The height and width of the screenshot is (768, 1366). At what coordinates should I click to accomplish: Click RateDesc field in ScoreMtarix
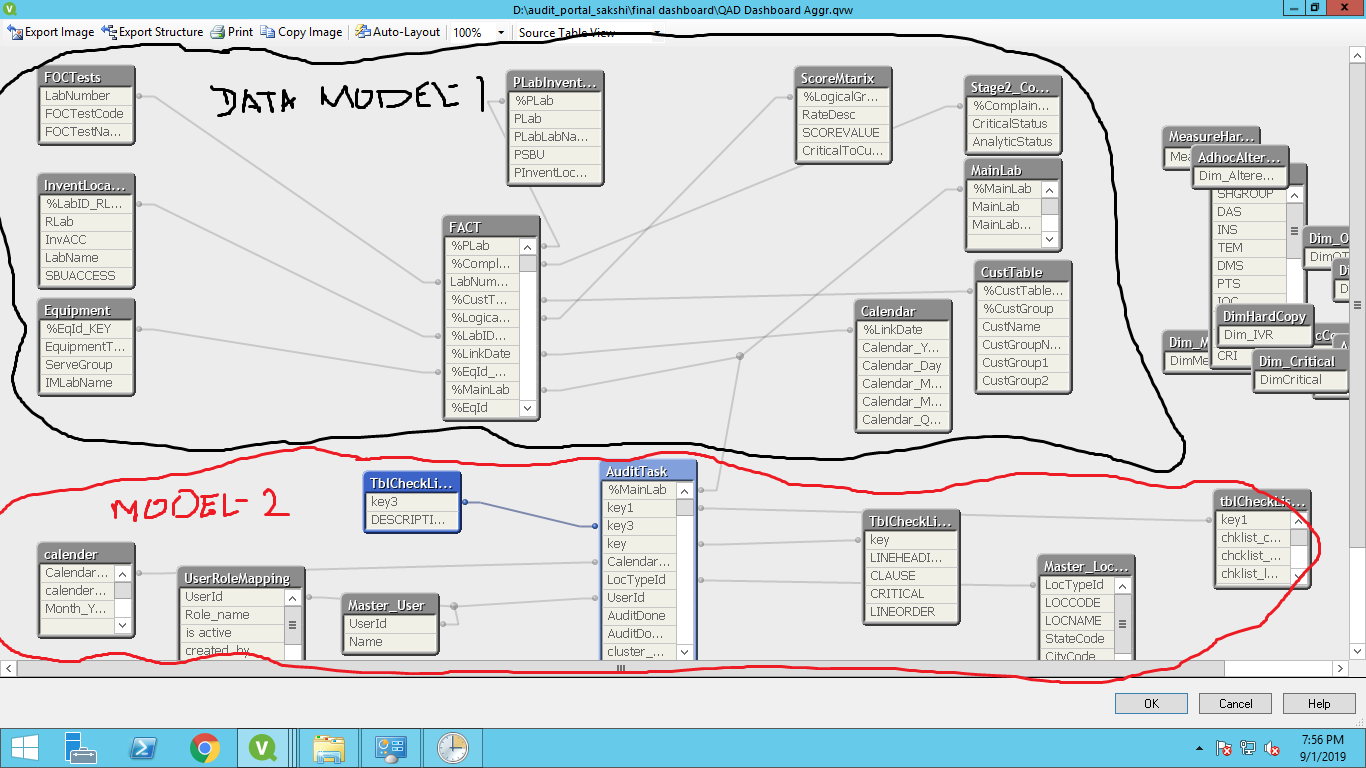pos(843,115)
